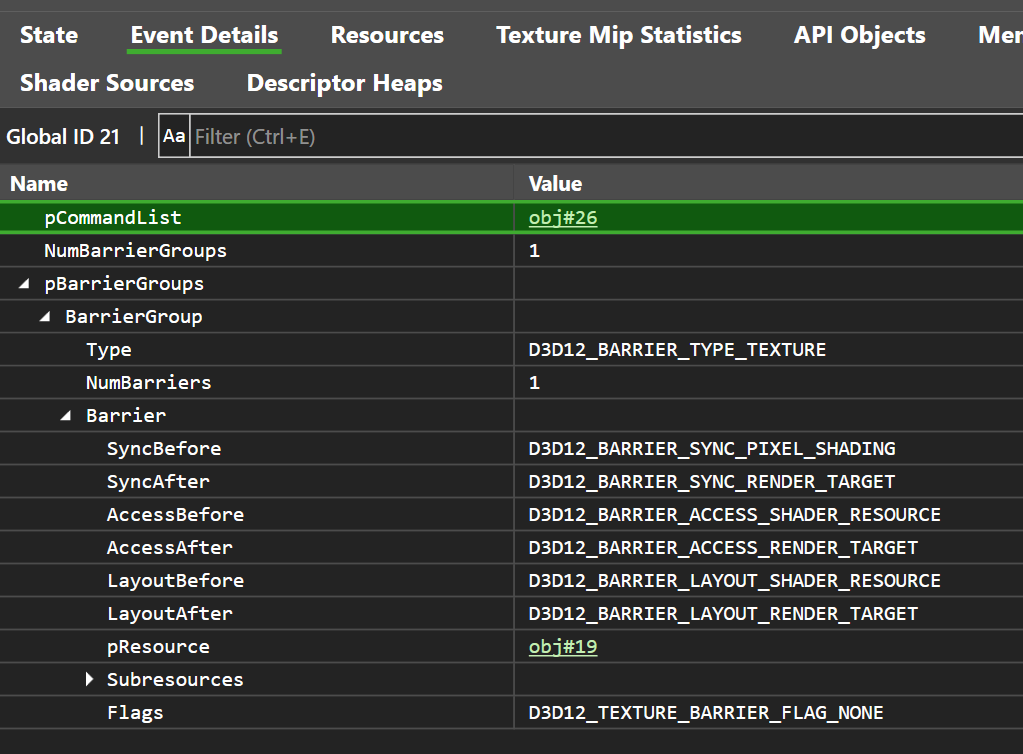This screenshot has width=1023, height=754.
Task: Open the Shader Sources tab
Action: click(x=107, y=83)
